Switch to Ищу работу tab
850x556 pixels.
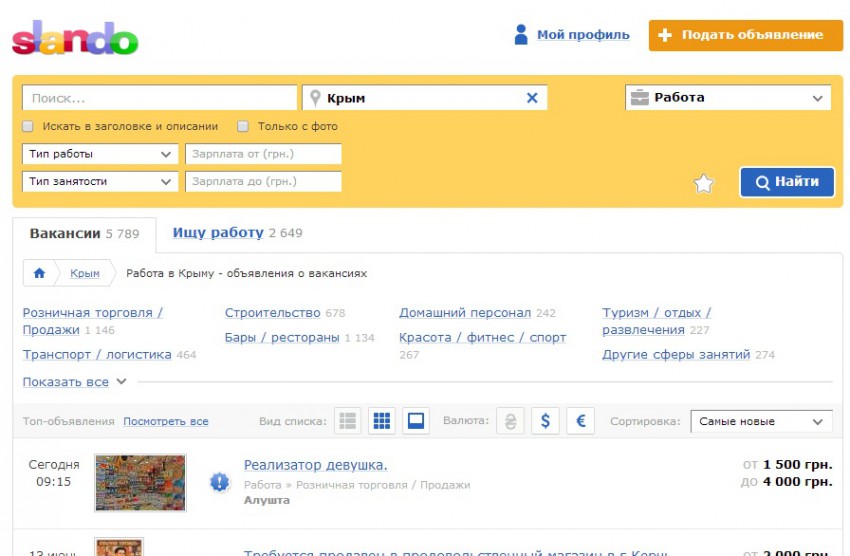point(218,233)
